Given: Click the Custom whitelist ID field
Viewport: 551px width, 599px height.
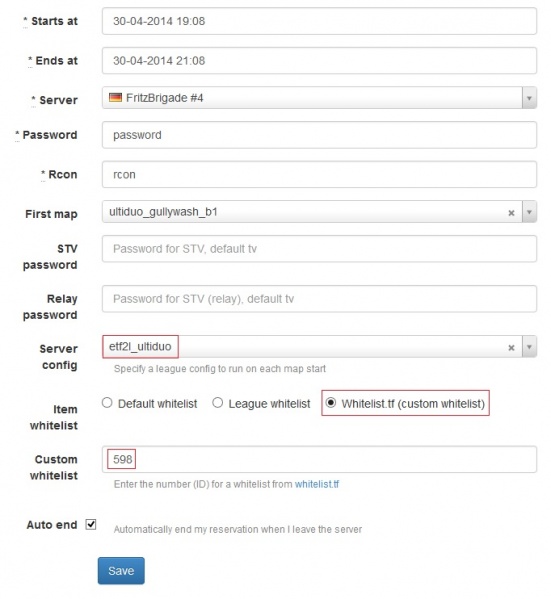Looking at the screenshot, I should pyautogui.click(x=319, y=459).
